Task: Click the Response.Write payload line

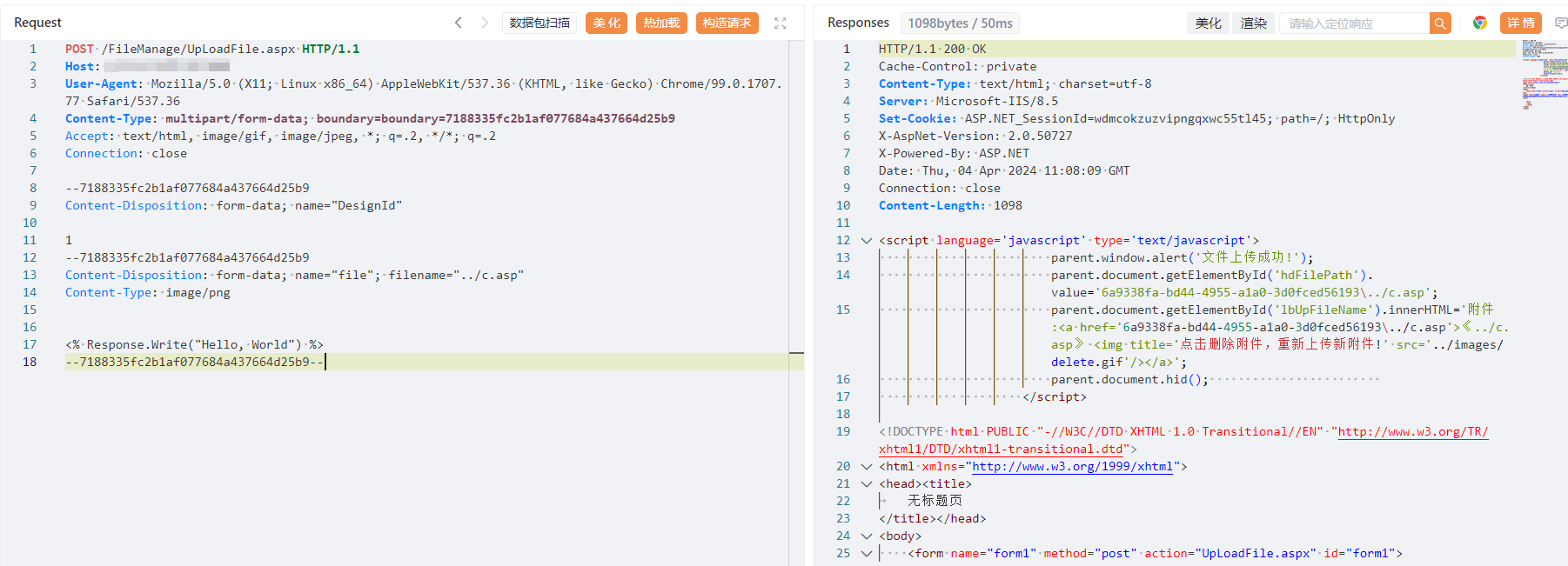Action: 194,345
